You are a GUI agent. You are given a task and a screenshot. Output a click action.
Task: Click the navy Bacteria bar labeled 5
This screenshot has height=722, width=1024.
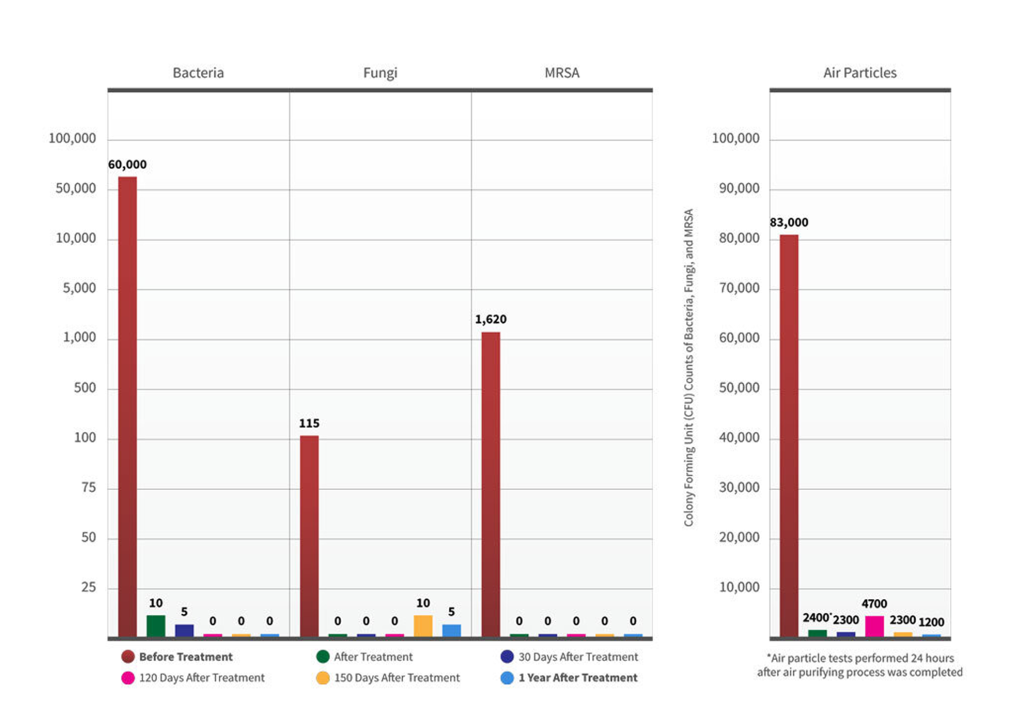pos(184,630)
